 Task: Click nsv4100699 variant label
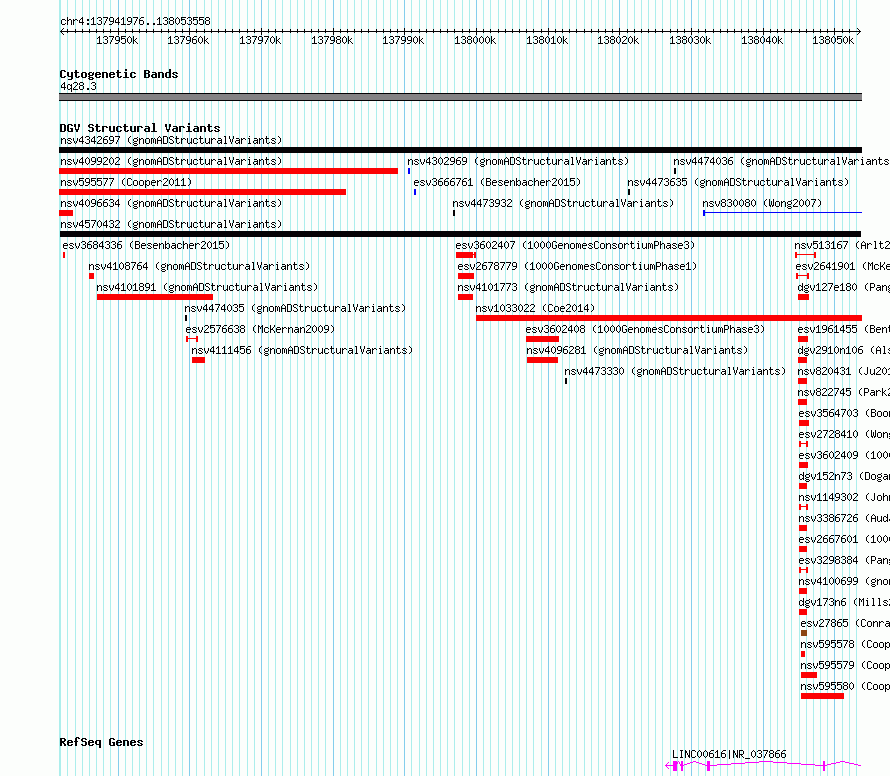[x=844, y=581]
